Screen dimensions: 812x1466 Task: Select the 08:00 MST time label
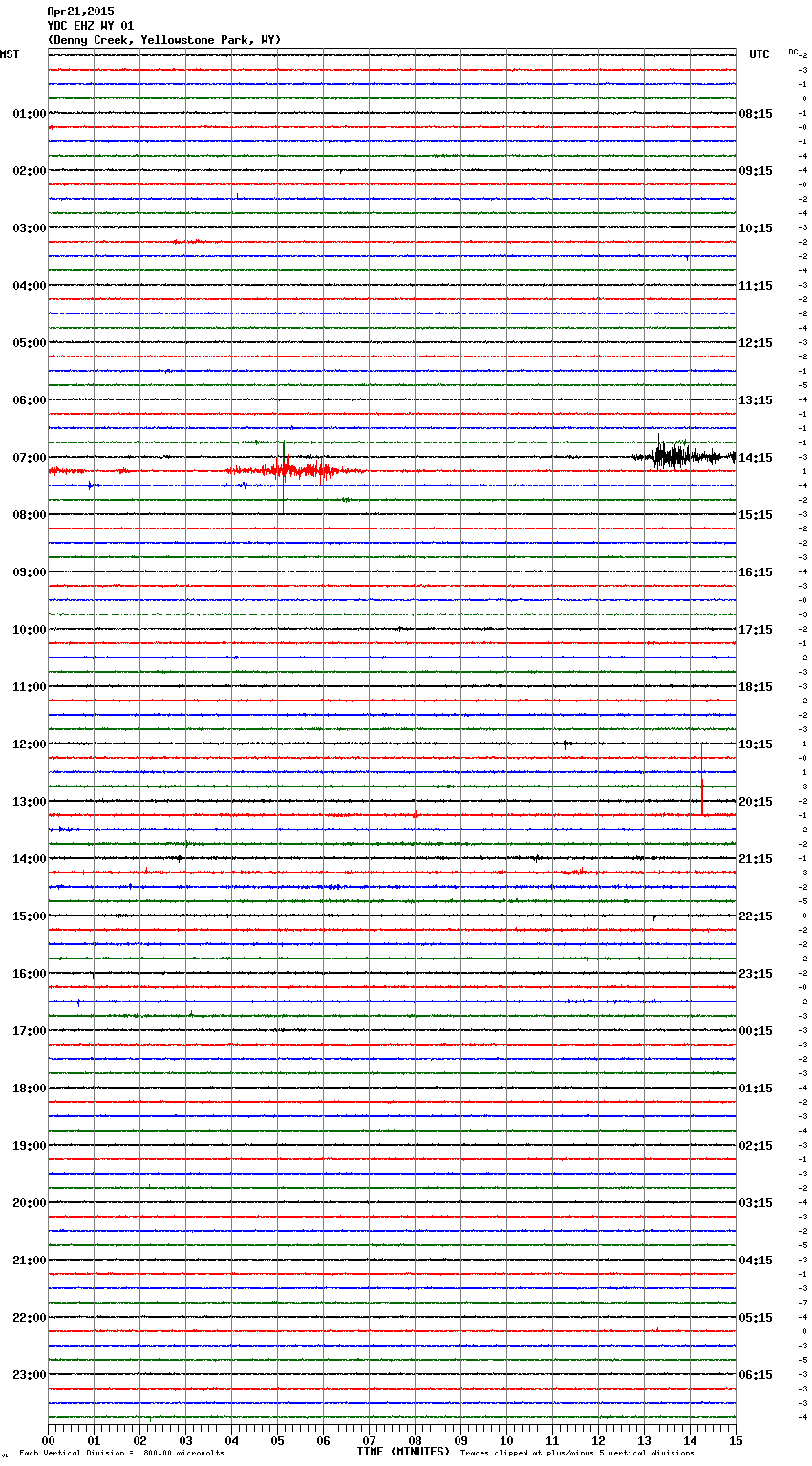(30, 515)
